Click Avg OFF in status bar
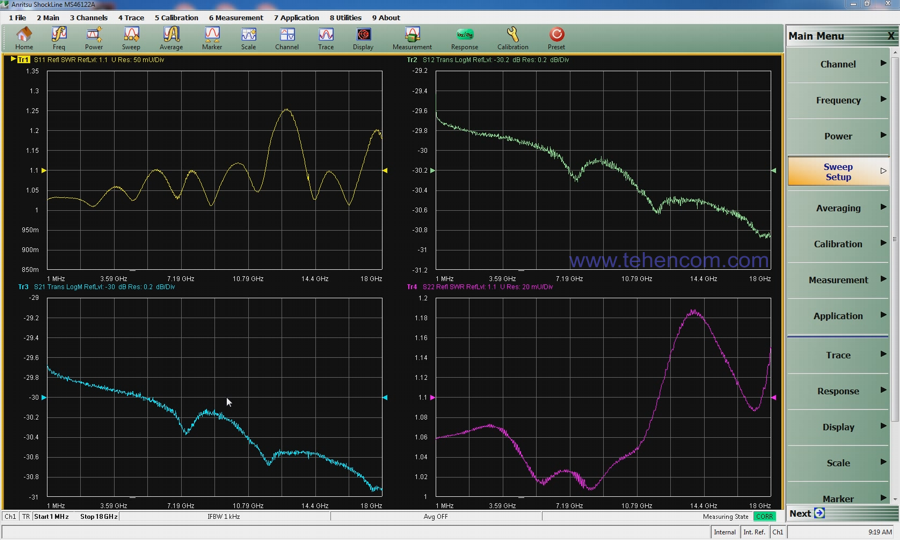The image size is (900, 540). pyautogui.click(x=436, y=516)
